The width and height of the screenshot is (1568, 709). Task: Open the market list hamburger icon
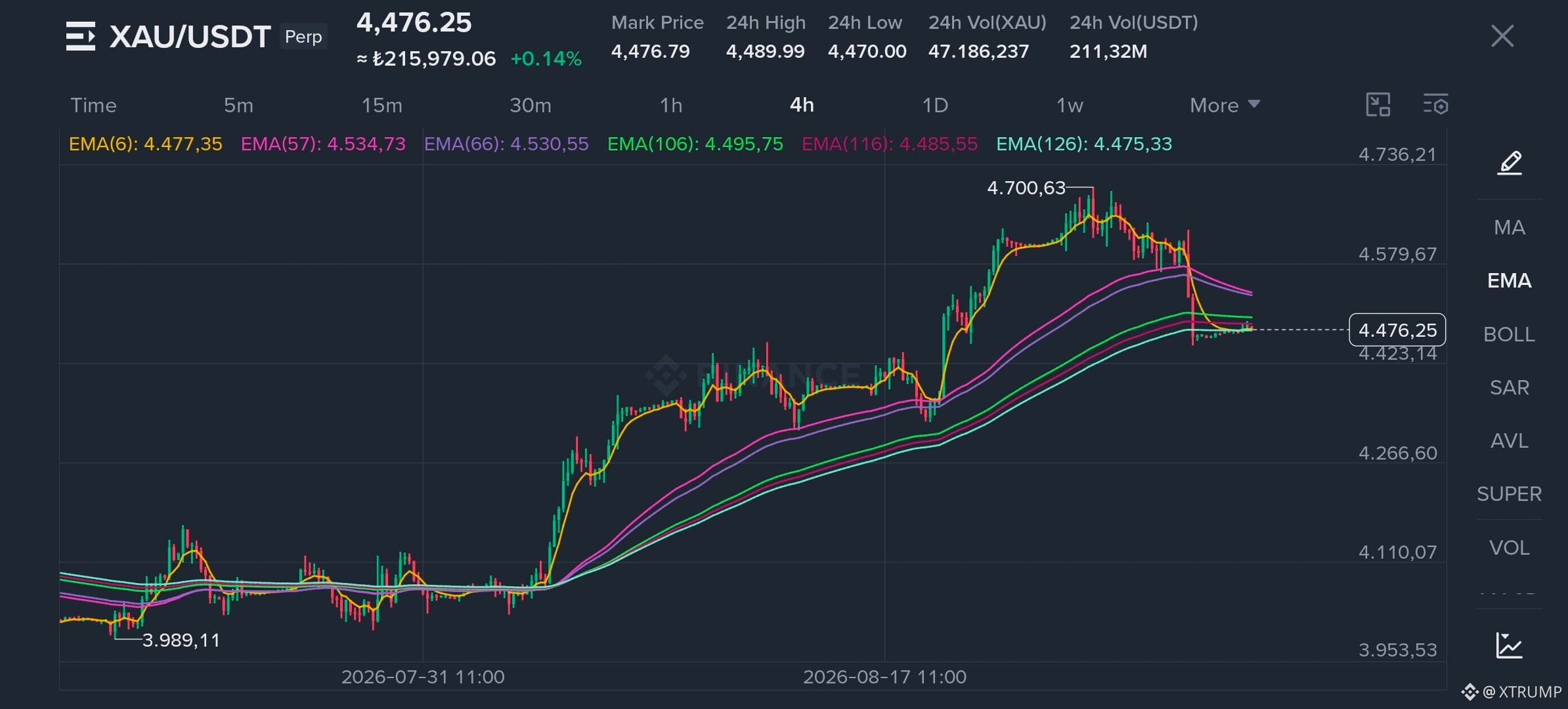[x=81, y=36]
